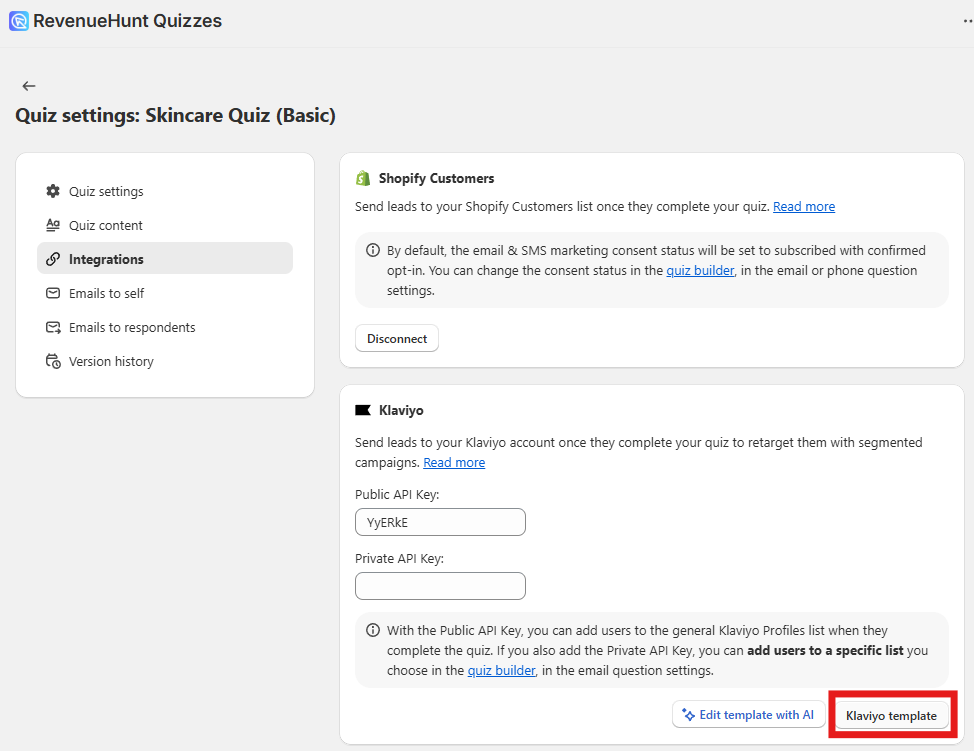
Task: Open Emails to self section
Action: tap(165, 293)
